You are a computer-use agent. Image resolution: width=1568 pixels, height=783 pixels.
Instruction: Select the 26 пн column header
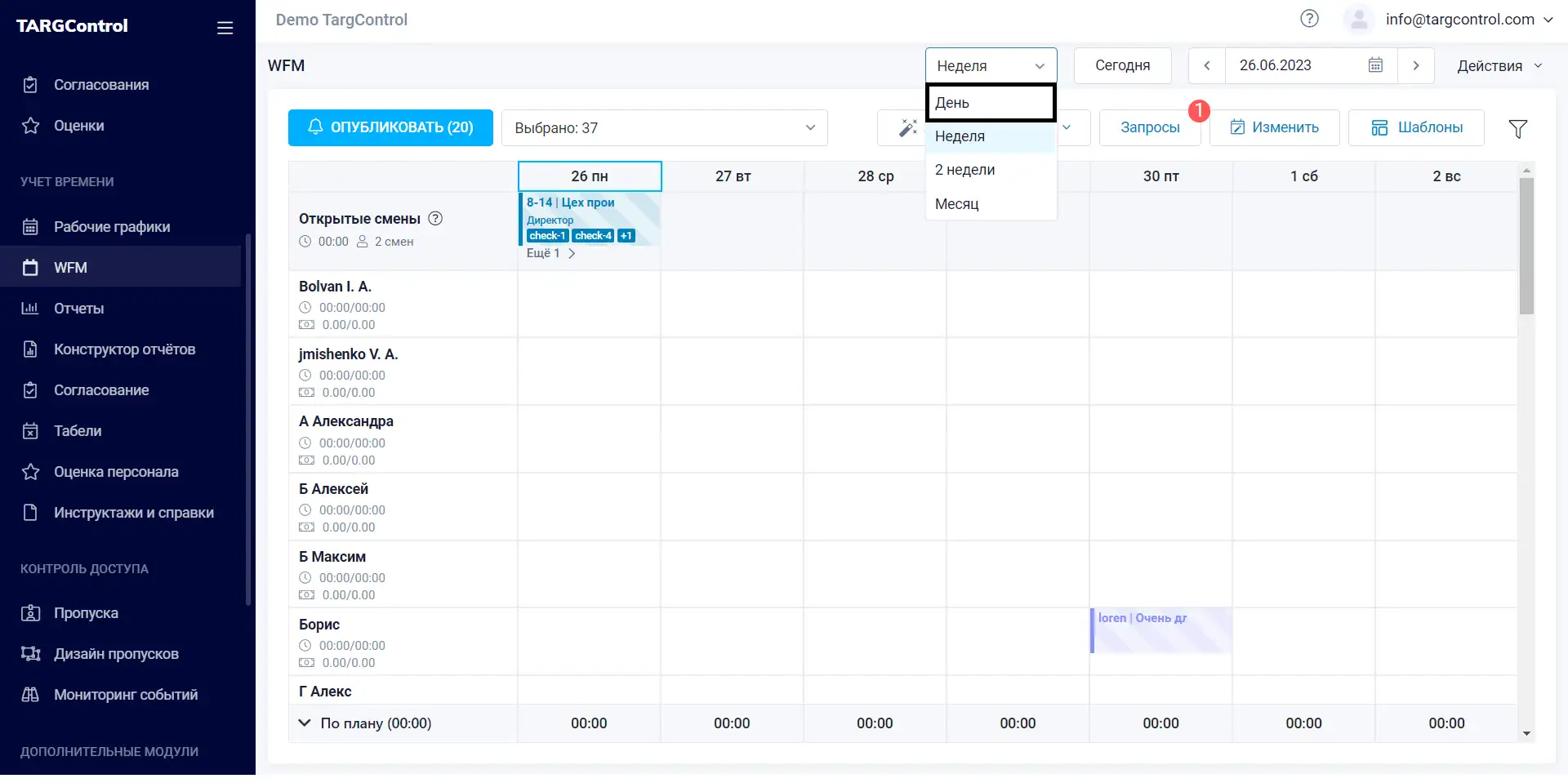590,176
